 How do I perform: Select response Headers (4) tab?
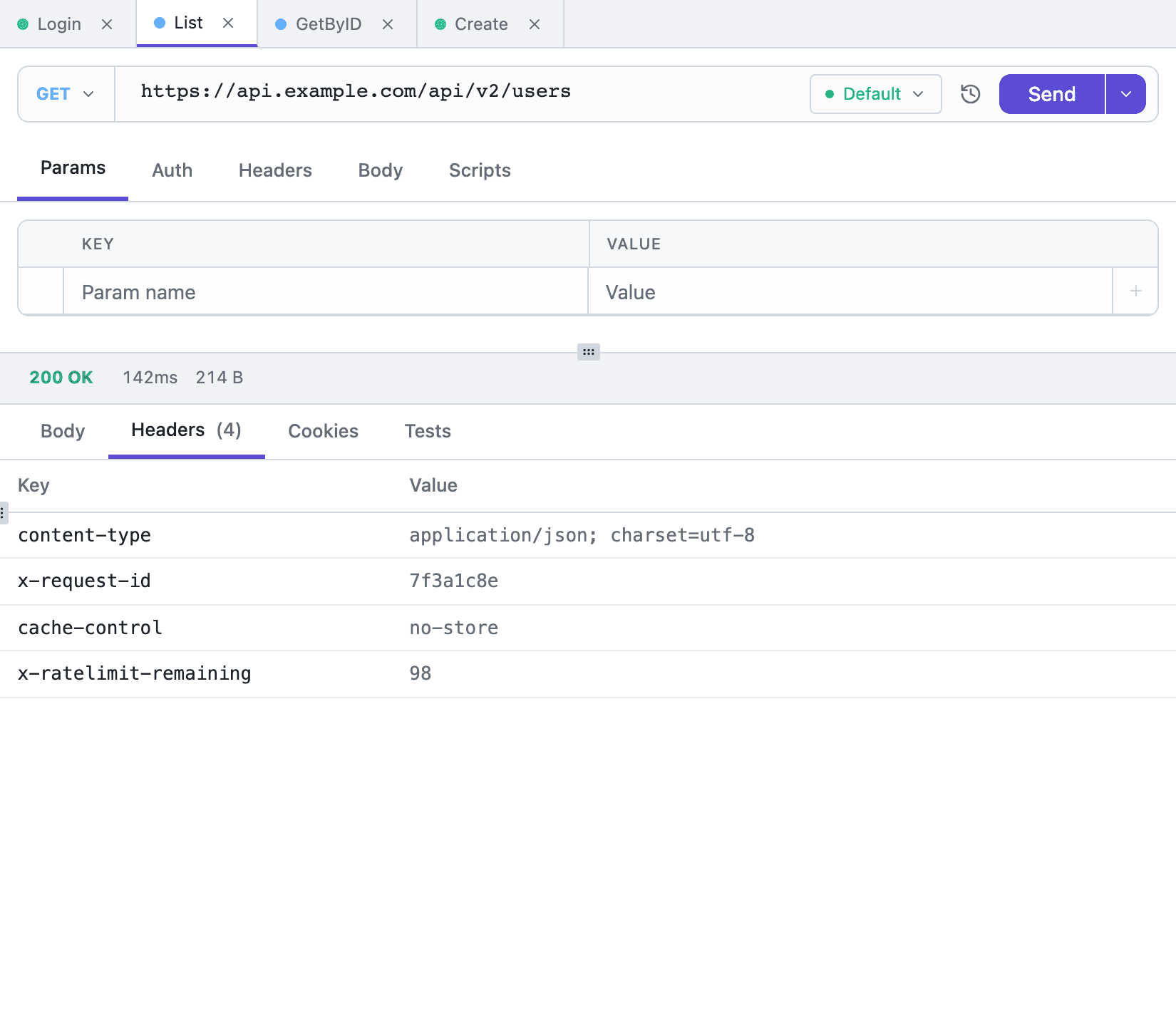coord(187,430)
